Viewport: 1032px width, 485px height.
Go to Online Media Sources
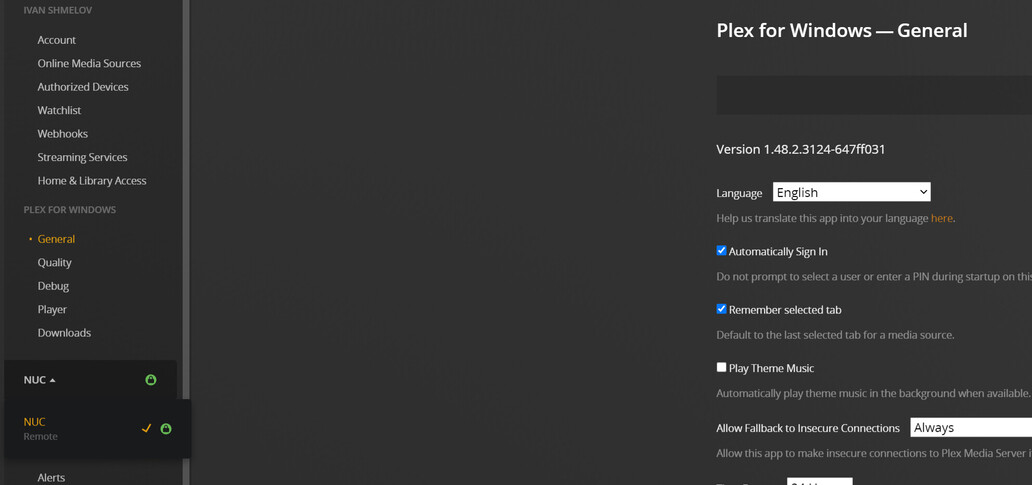pyautogui.click(x=89, y=63)
